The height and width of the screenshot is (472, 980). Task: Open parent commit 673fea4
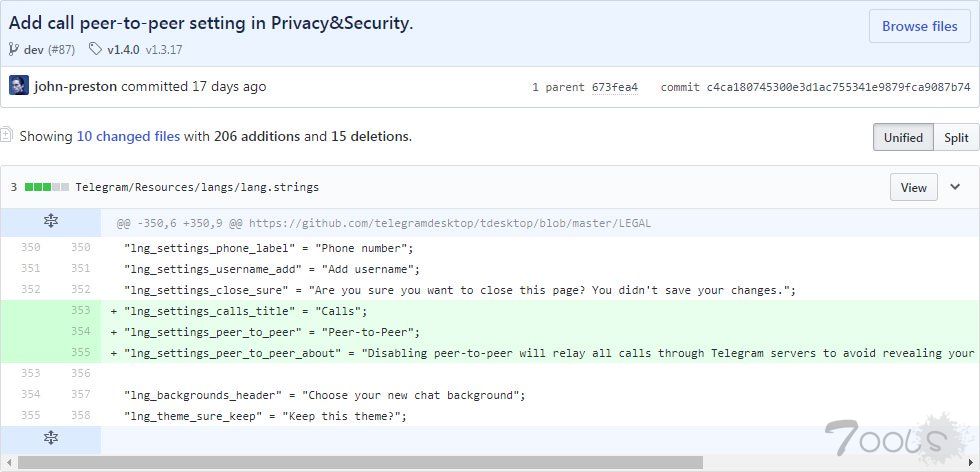pos(615,87)
